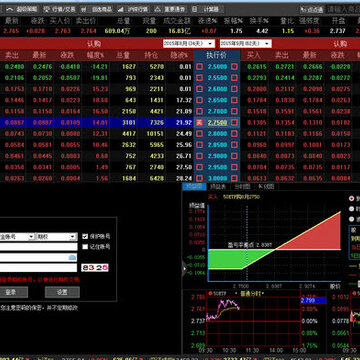Screen dimensions: 360x360
Task: Tick the call-side box for strike 2.5000
Action: [199, 67]
